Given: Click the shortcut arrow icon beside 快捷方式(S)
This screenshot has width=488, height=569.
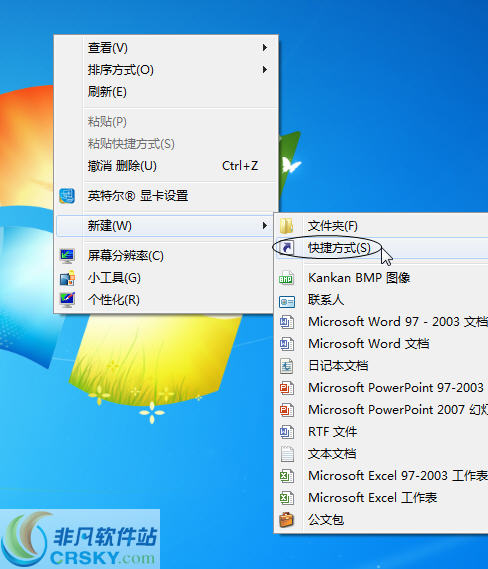Looking at the screenshot, I should (287, 248).
